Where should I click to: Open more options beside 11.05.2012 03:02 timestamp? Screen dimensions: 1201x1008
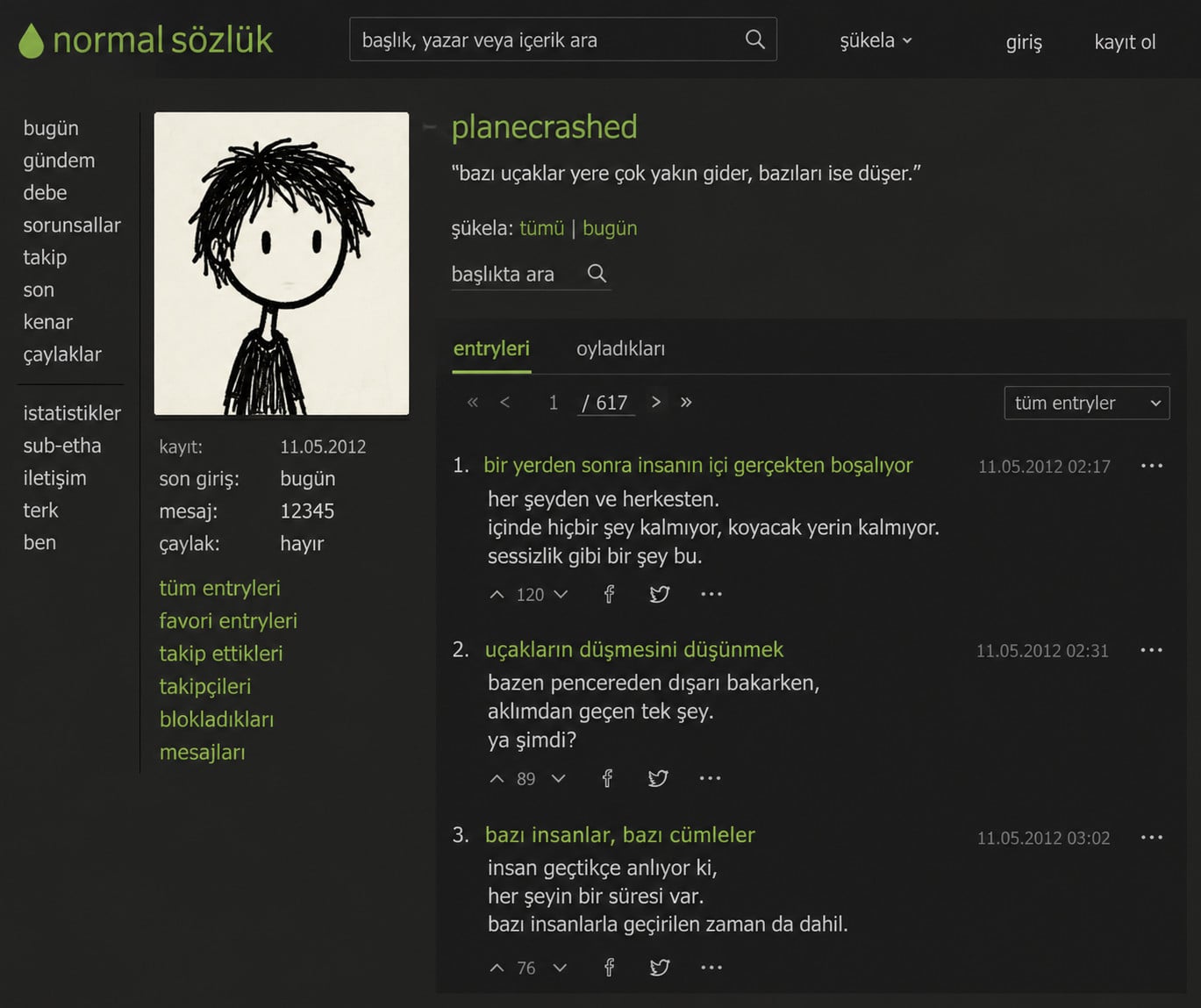[1151, 837]
